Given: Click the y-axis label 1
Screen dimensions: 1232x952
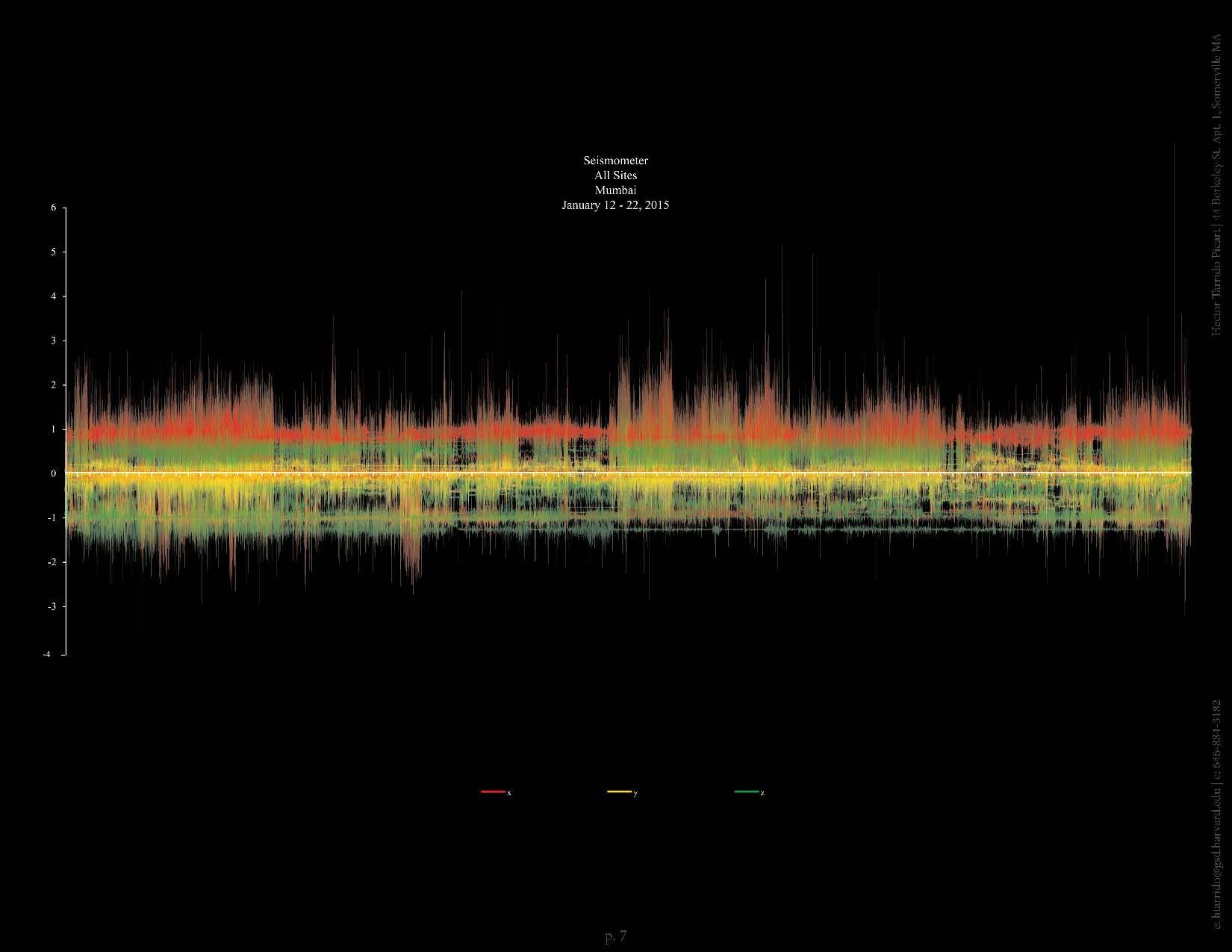Looking at the screenshot, I should point(54,429).
